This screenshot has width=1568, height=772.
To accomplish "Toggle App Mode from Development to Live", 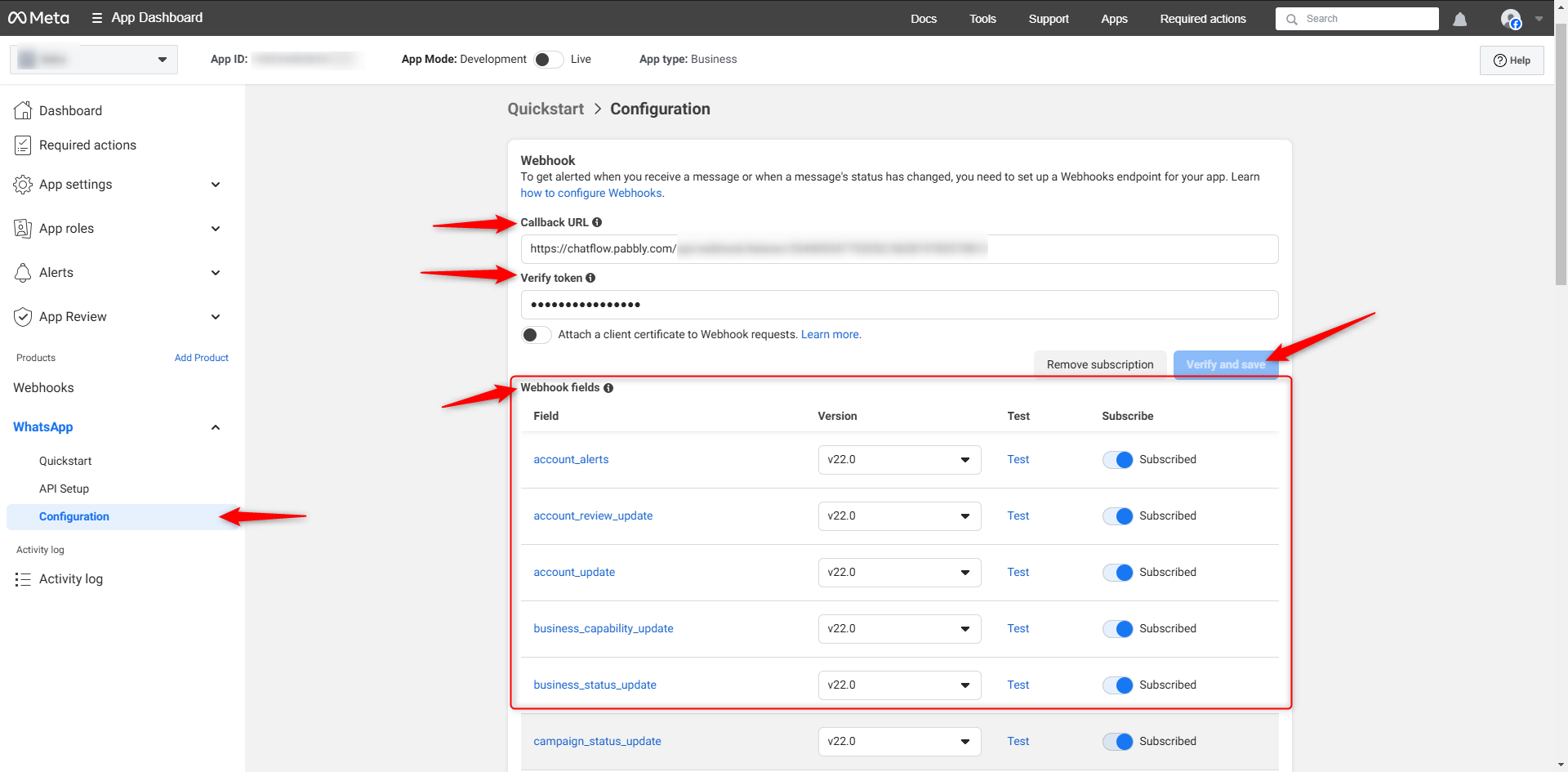I will (x=549, y=60).
